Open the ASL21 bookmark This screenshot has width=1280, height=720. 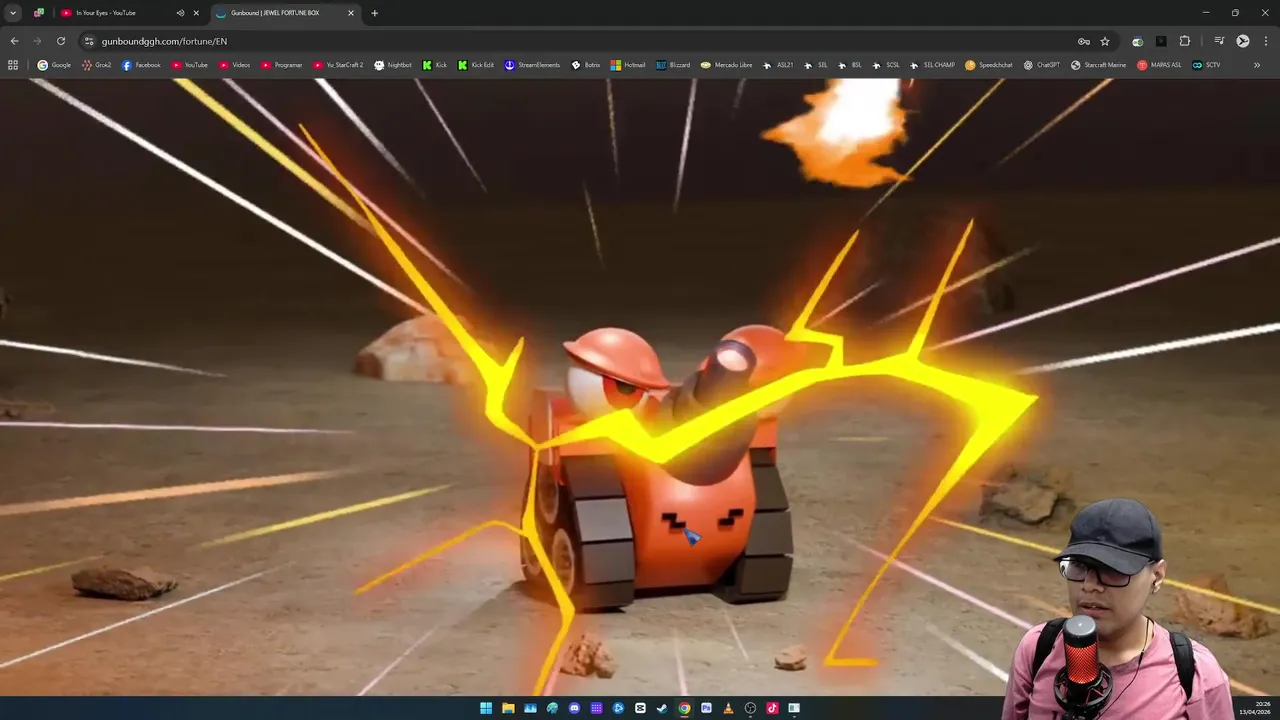[x=777, y=65]
